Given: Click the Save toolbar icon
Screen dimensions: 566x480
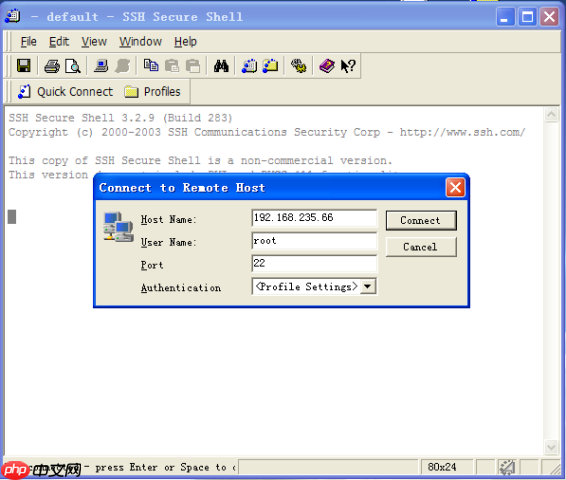Looking at the screenshot, I should (24, 66).
